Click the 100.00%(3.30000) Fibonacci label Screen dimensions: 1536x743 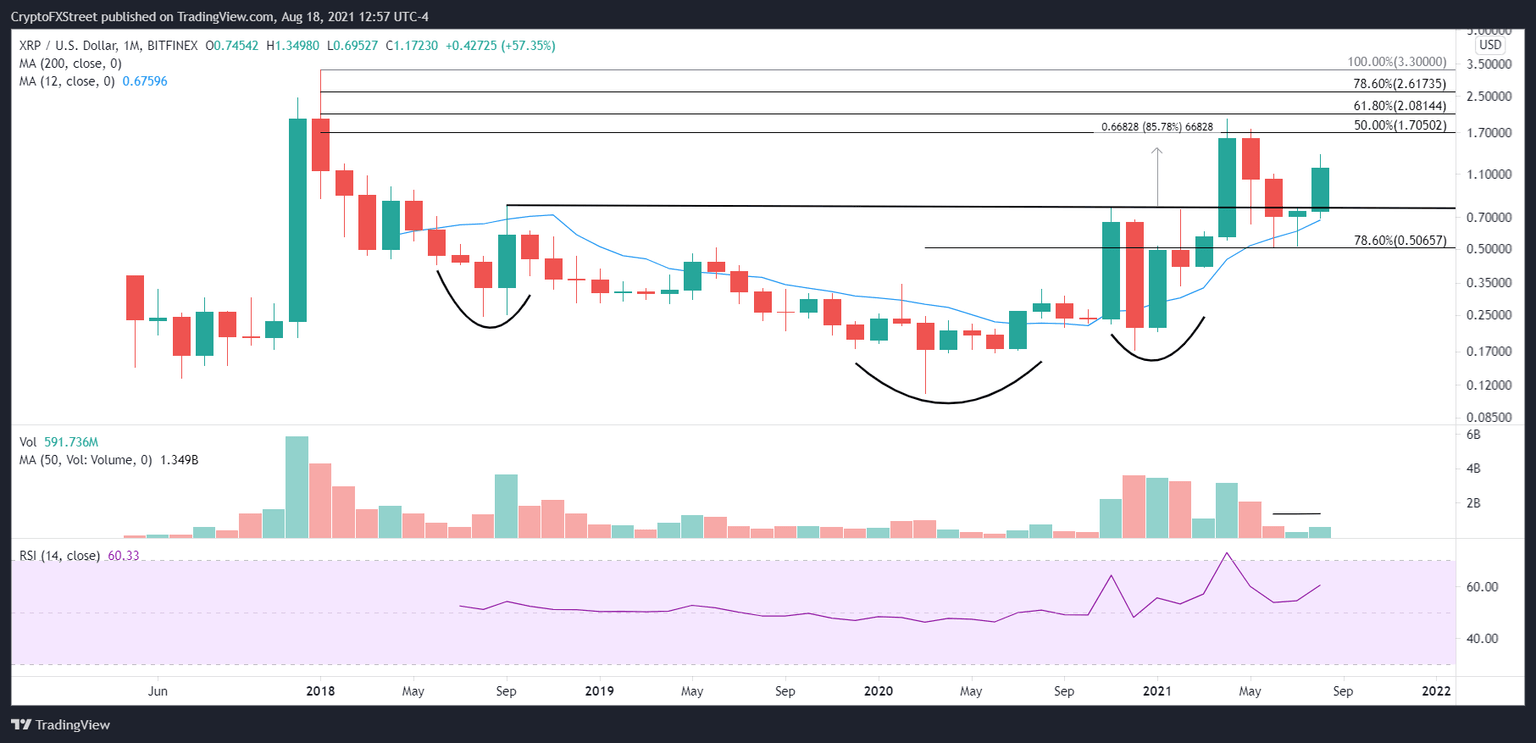(1399, 61)
